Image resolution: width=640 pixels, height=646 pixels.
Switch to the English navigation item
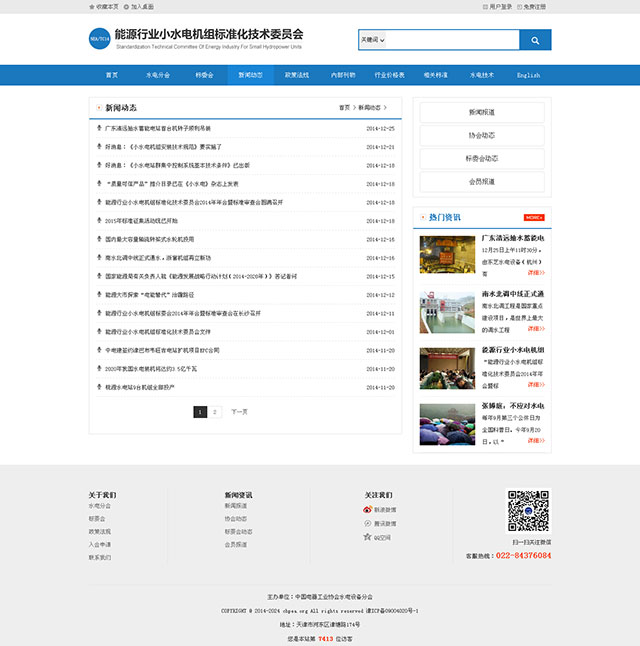pos(528,75)
